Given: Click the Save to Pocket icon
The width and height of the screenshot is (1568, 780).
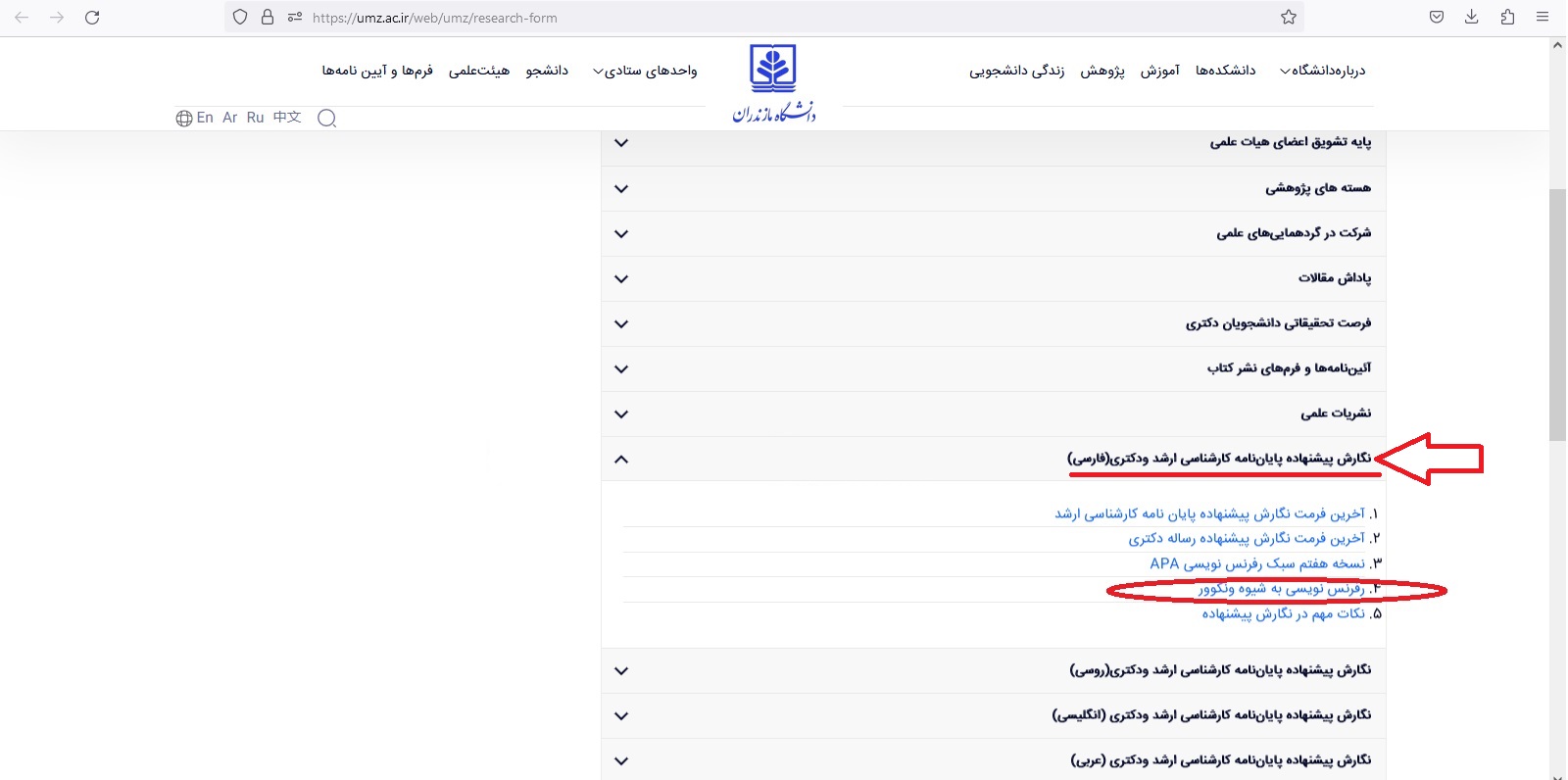Looking at the screenshot, I should point(1436,18).
